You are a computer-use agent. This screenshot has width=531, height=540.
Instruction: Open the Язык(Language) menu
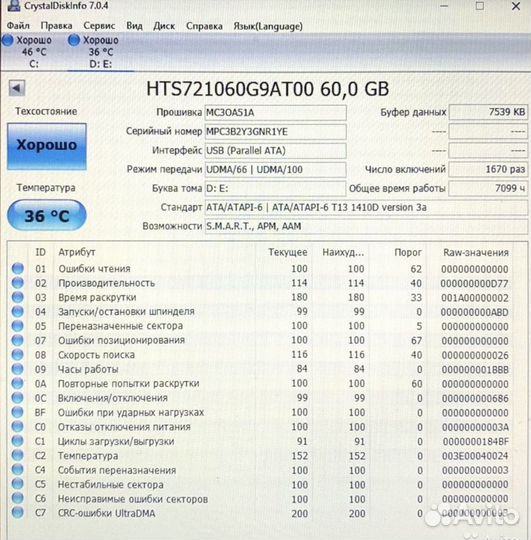pyautogui.click(x=268, y=26)
